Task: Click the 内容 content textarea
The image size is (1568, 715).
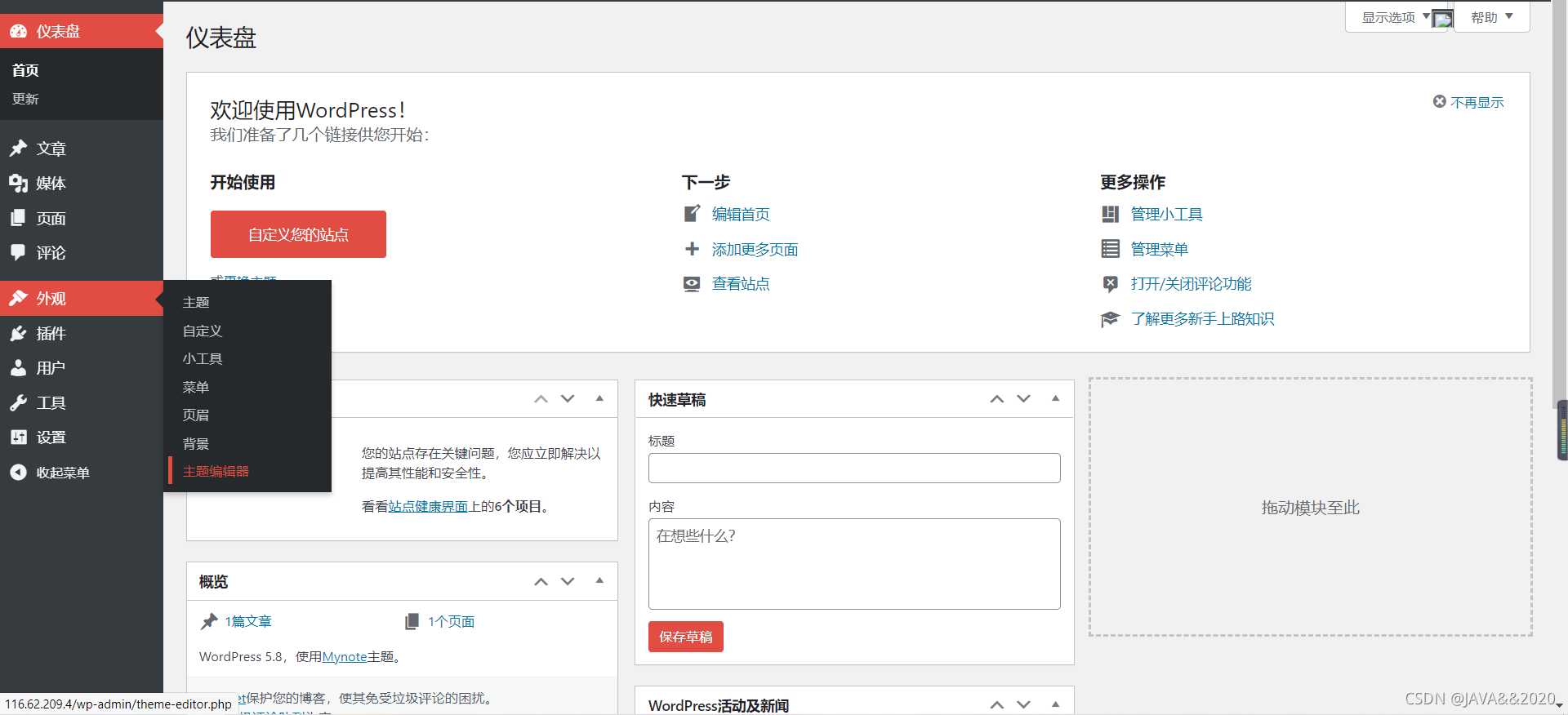Action: pos(854,564)
